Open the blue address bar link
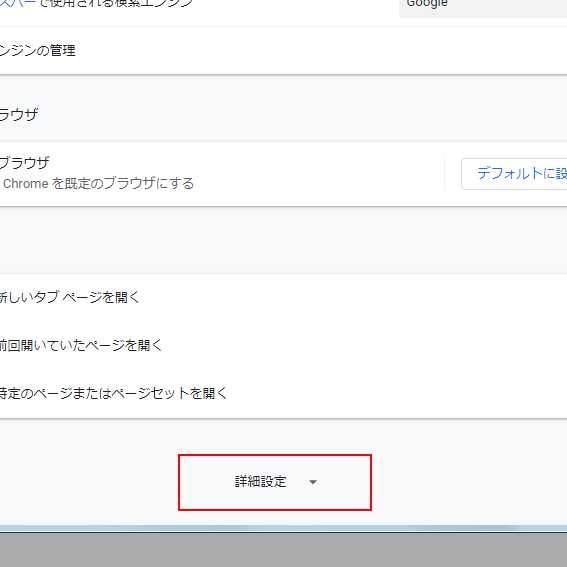The height and width of the screenshot is (567, 567). click(18, 4)
